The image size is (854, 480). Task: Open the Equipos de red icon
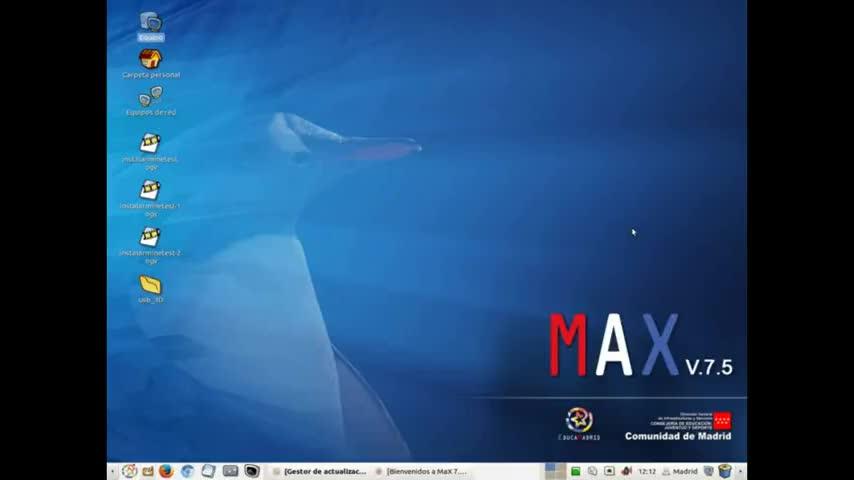tap(150, 101)
